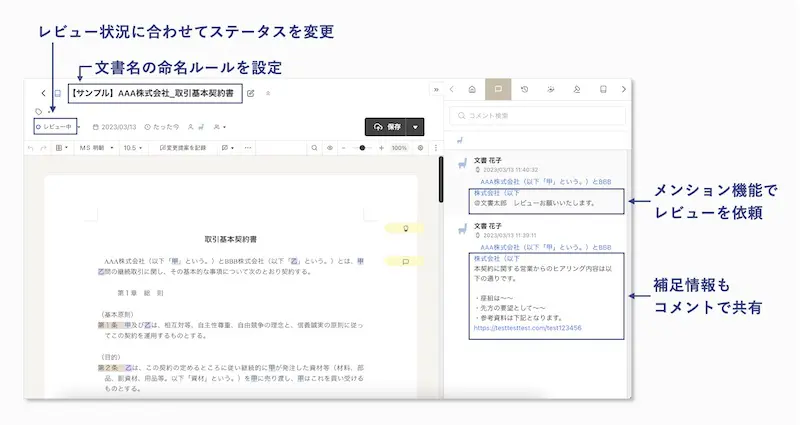Click the undo arrow in toolbar
Screen dimensions: 800x425
tap(31, 148)
